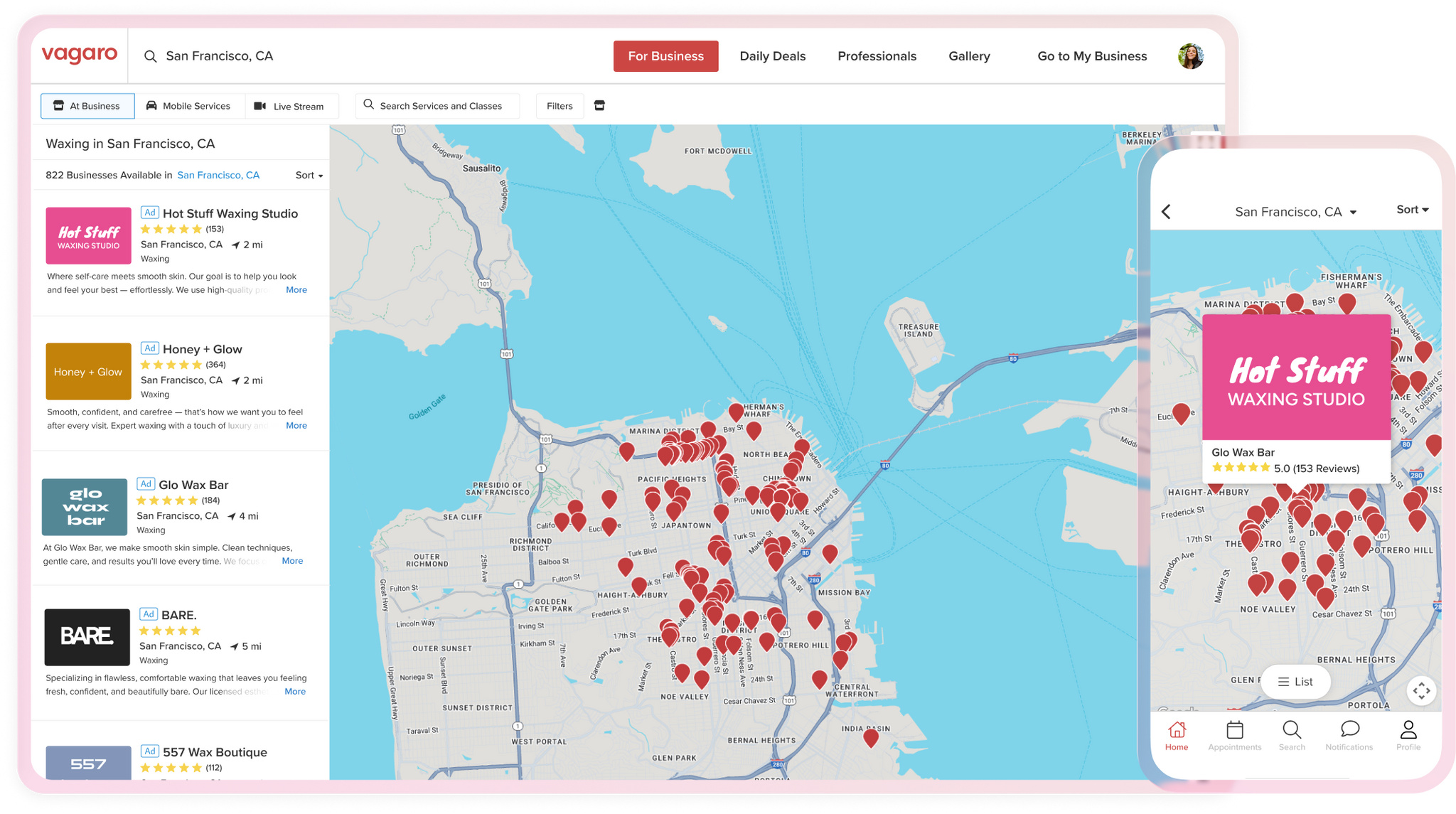
Task: Click the Ad badge next to 557 Wax Boutique
Action: click(149, 751)
